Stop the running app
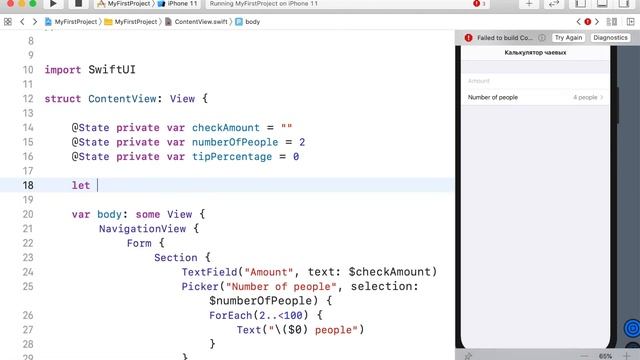640x360 pixels. pyautogui.click(x=78, y=4)
